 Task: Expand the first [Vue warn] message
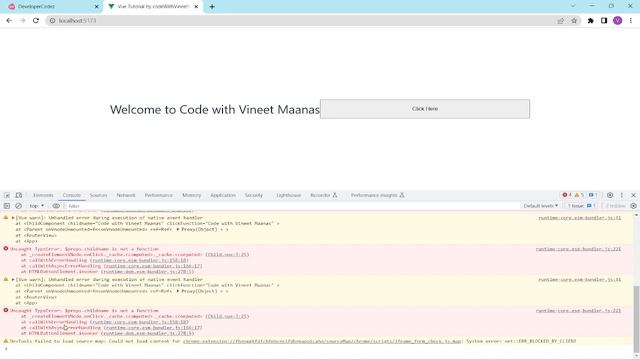point(13,218)
